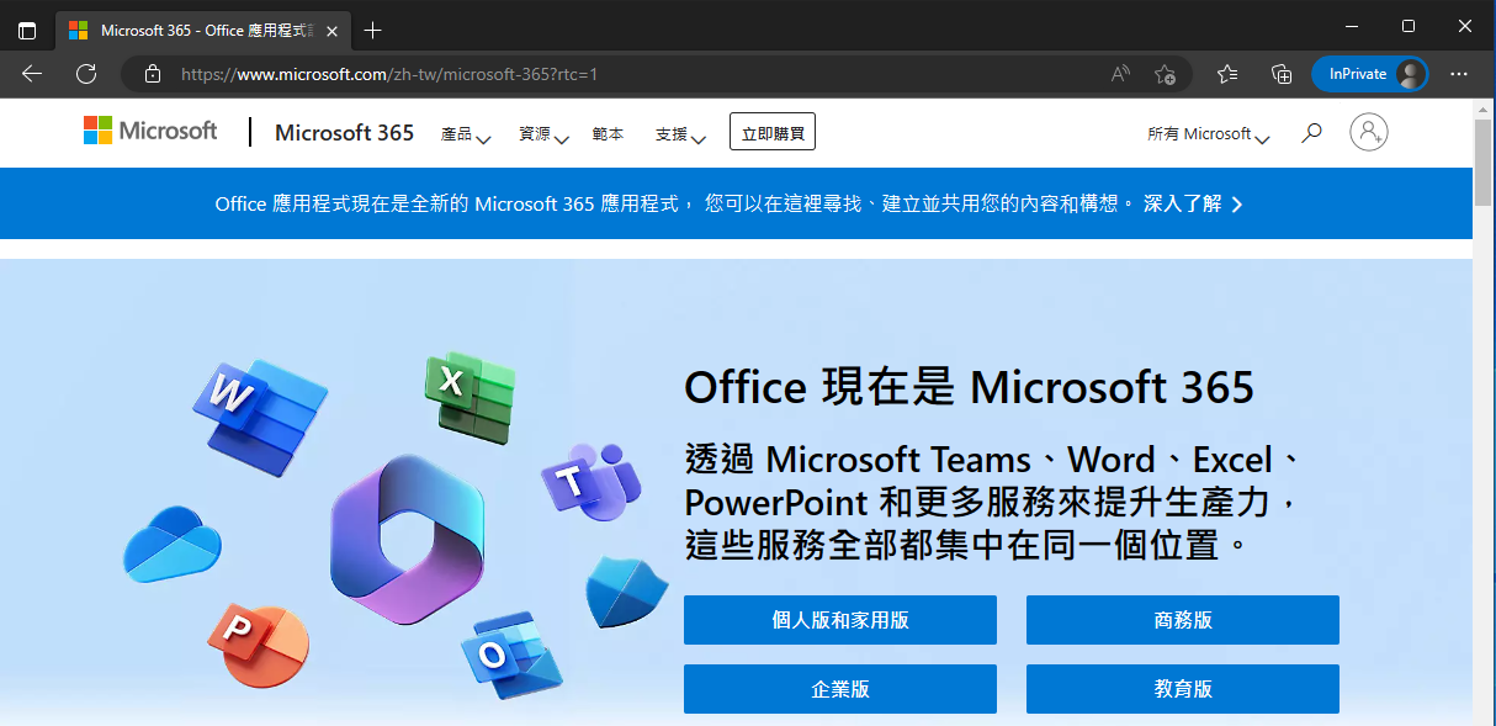Maximize the browser window

pos(1408,27)
